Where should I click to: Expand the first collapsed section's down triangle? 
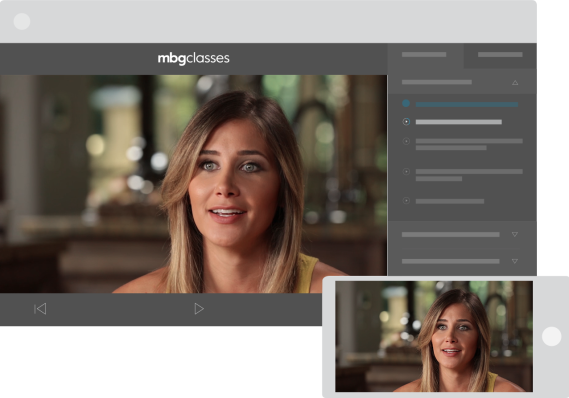coord(515,234)
